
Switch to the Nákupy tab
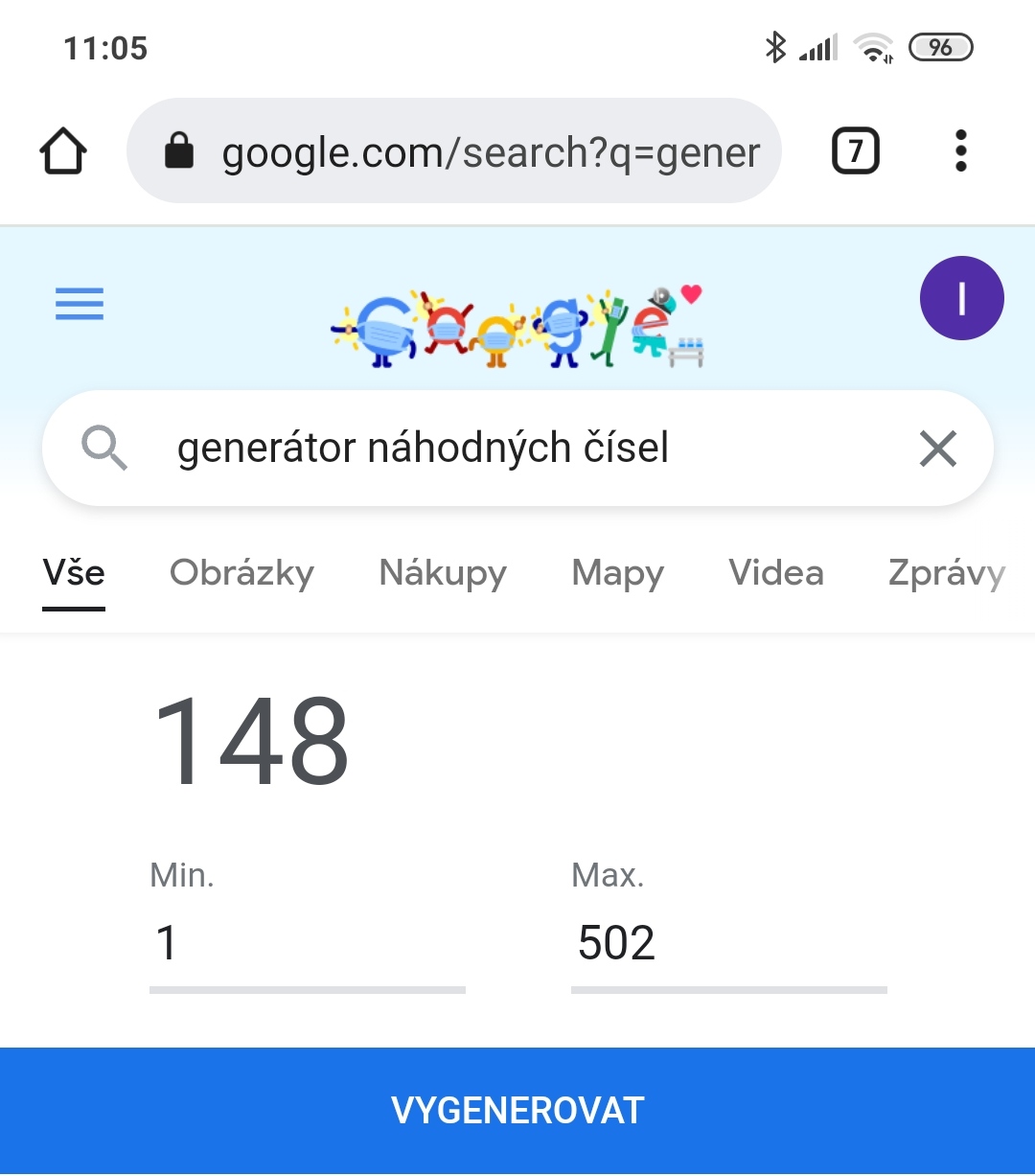pyautogui.click(x=443, y=573)
